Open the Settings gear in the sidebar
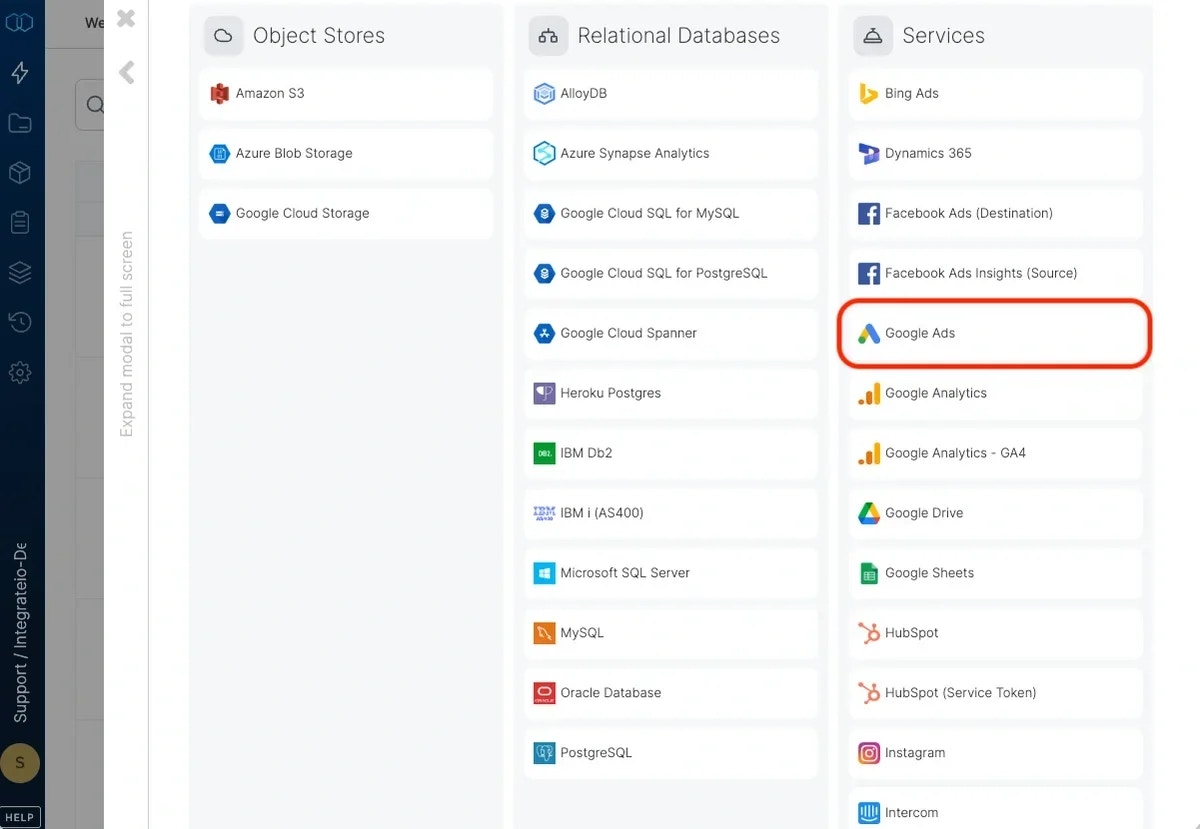The width and height of the screenshot is (1200, 829). tap(20, 372)
